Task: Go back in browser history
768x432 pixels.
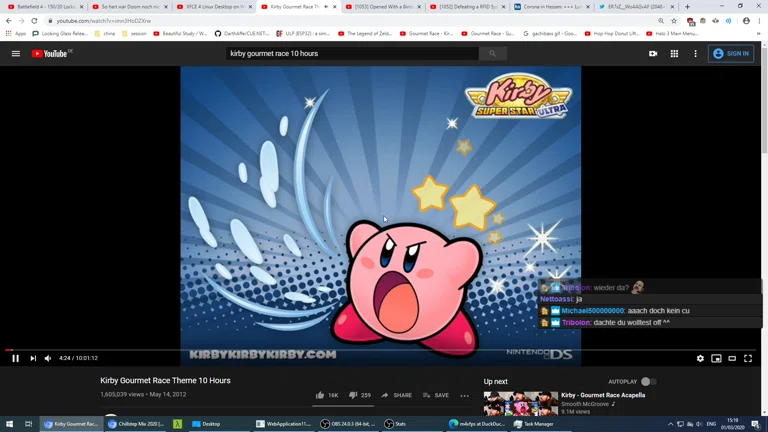Action: tap(9, 21)
